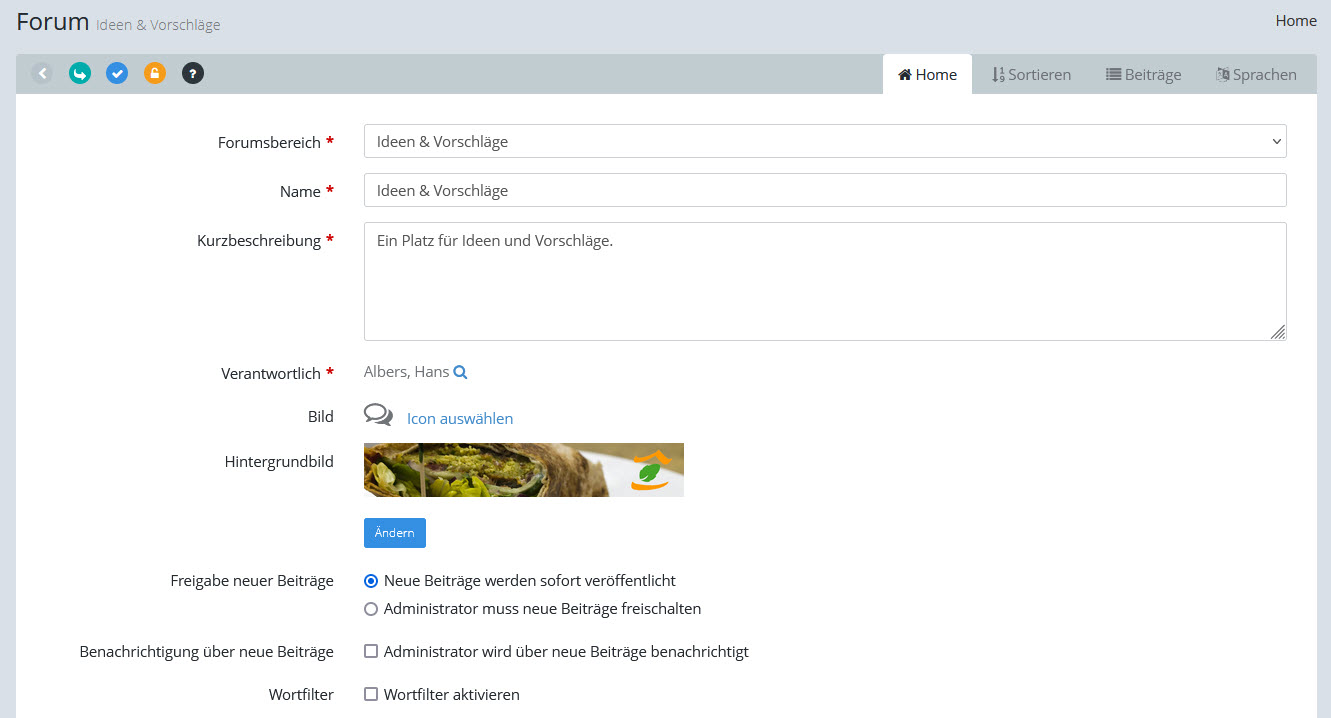This screenshot has height=718, width=1331.
Task: Tick the 'Wortfilter aktivieren' checkbox
Action: [x=371, y=695]
